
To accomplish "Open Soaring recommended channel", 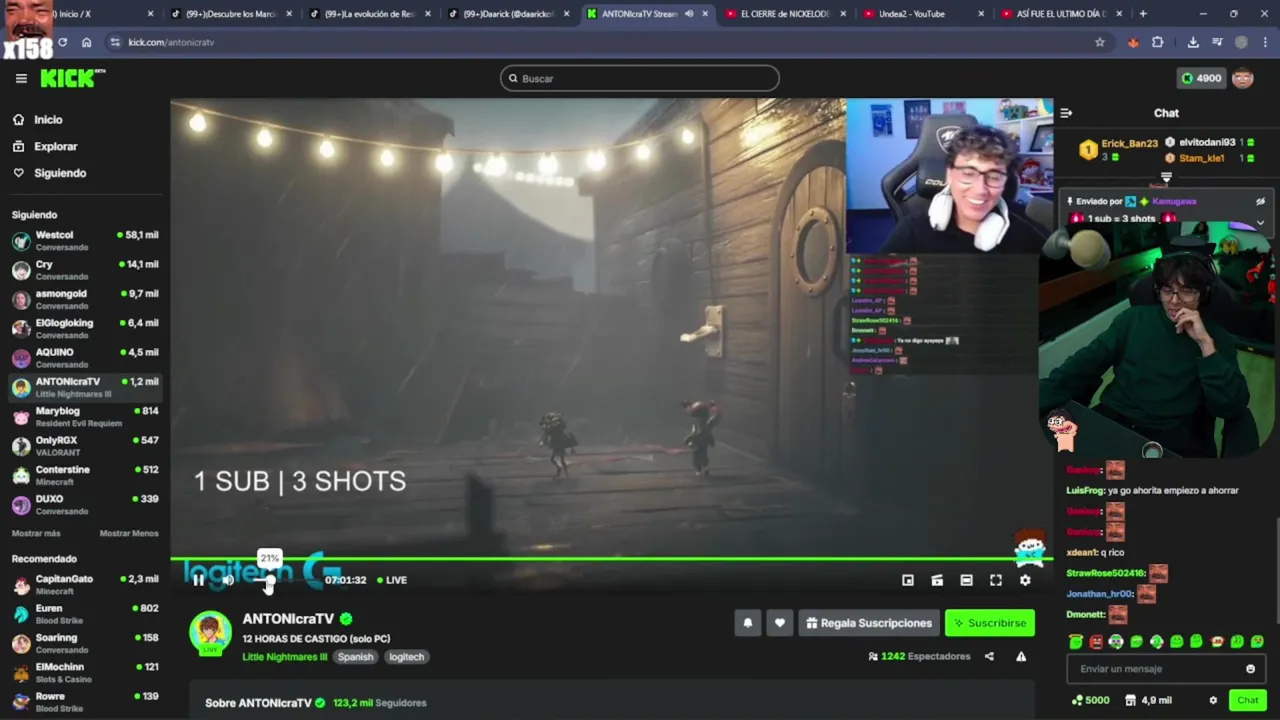I will point(85,643).
